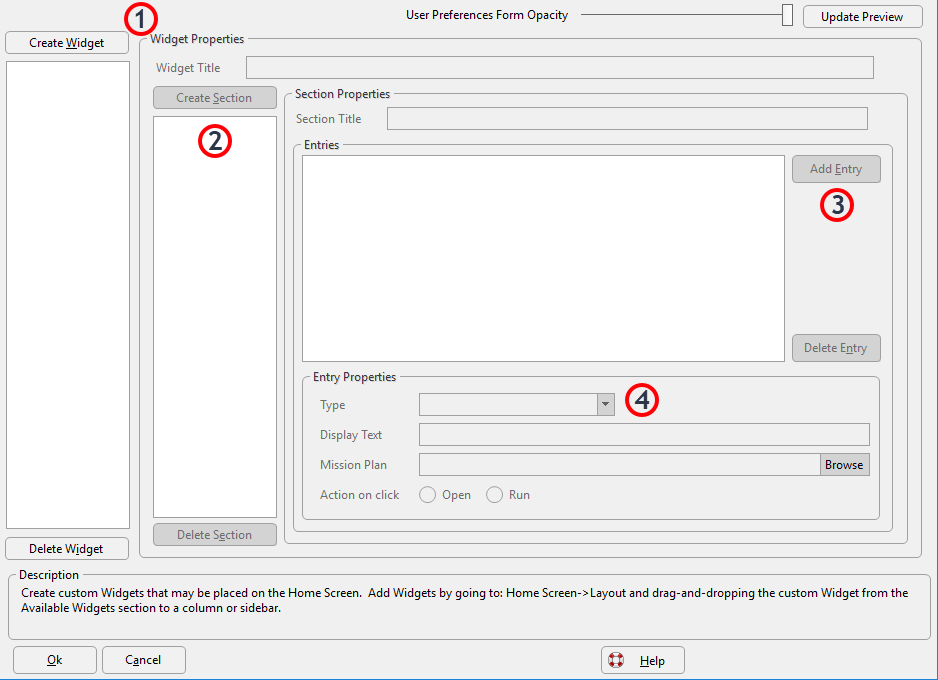Click the sections list under Create Section
The image size is (938, 680).
coord(215,317)
